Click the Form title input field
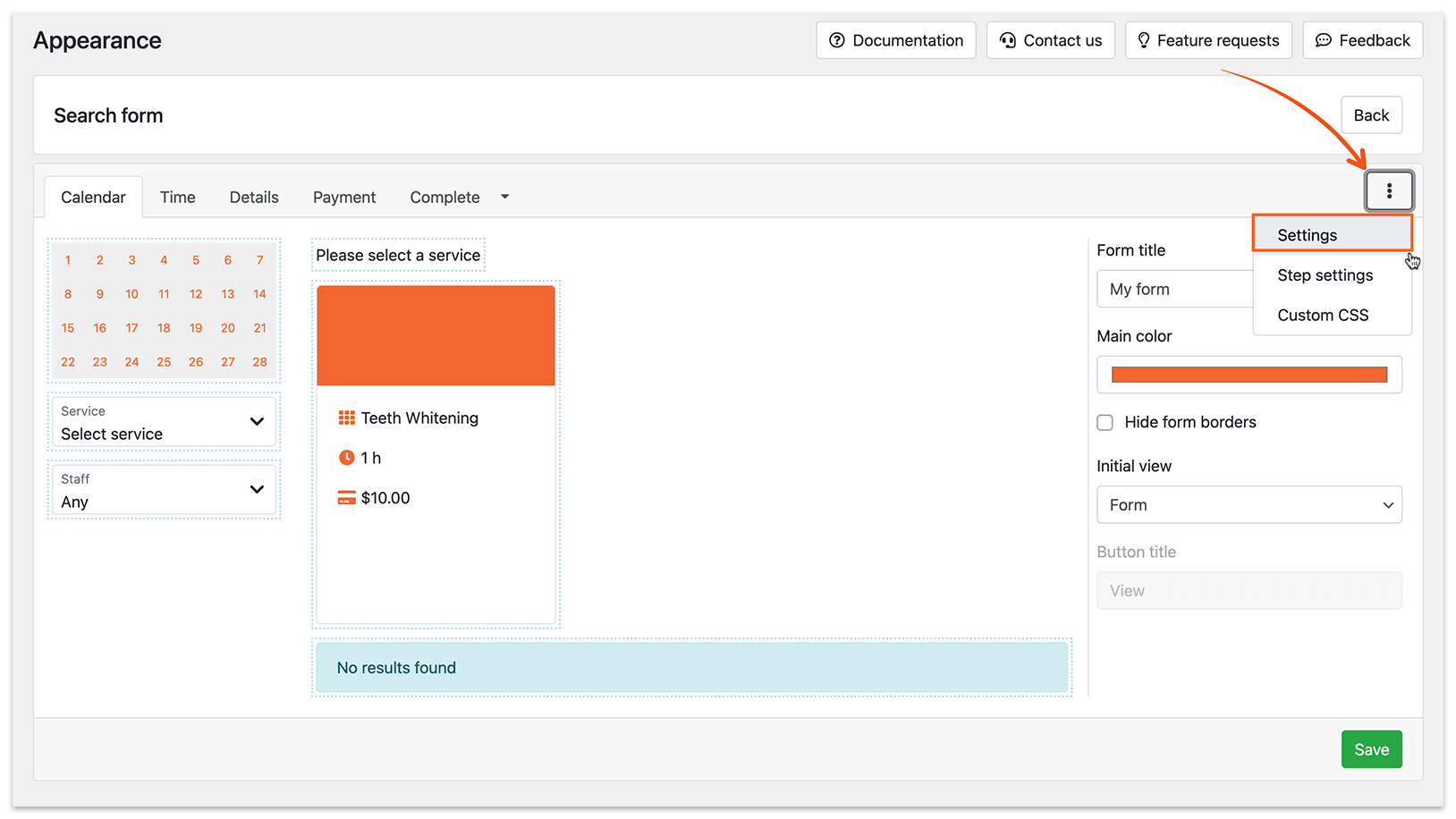 point(1175,289)
